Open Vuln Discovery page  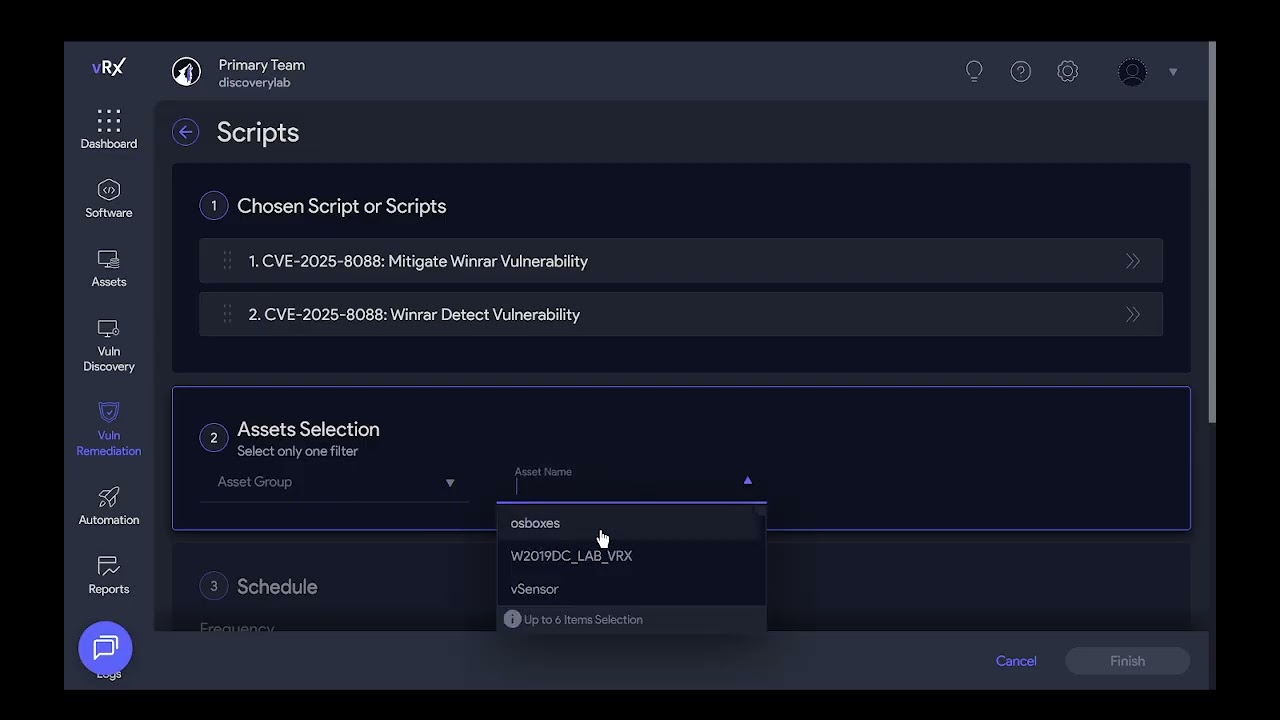tap(109, 345)
